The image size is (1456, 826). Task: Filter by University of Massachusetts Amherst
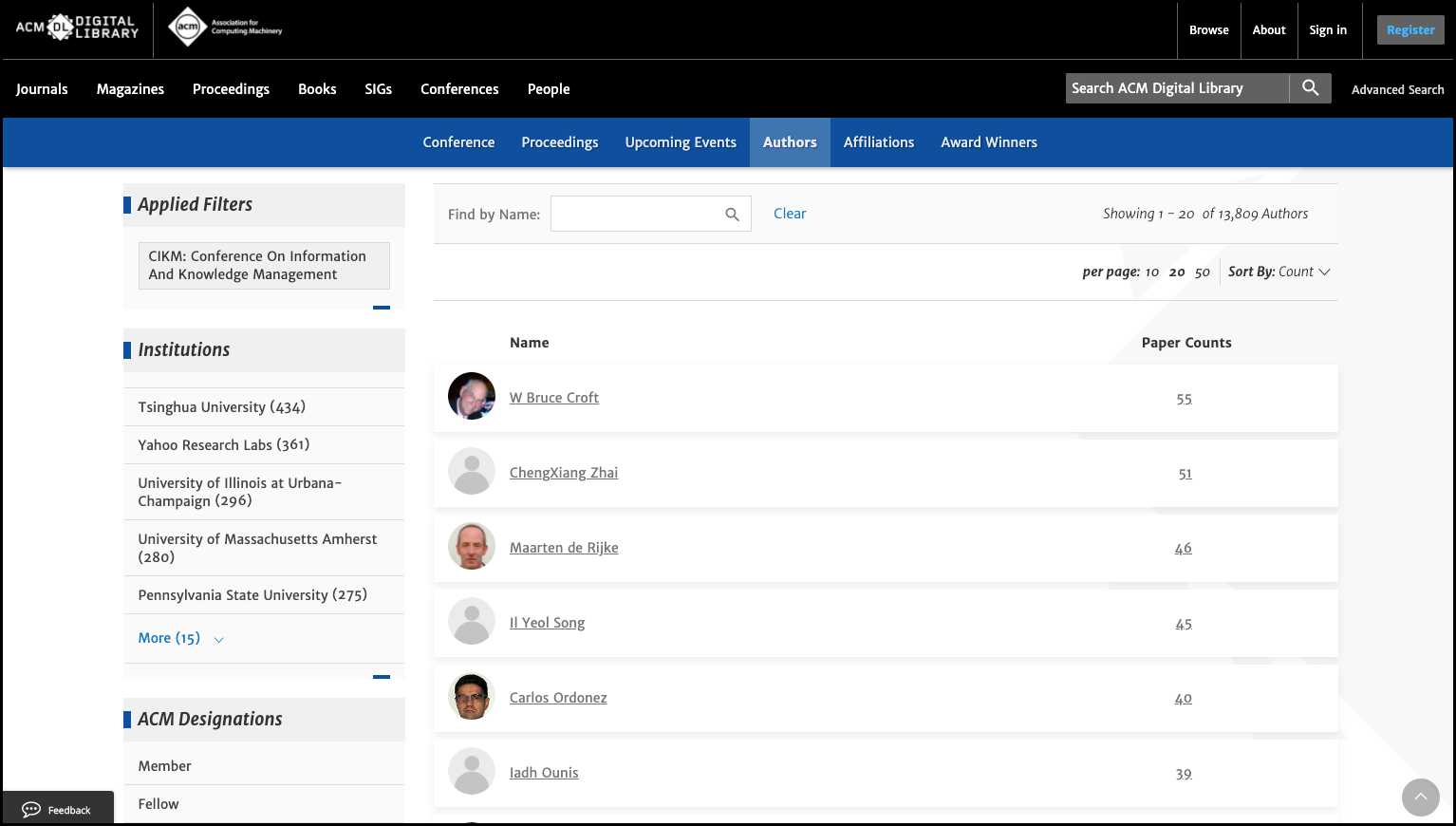coord(257,548)
